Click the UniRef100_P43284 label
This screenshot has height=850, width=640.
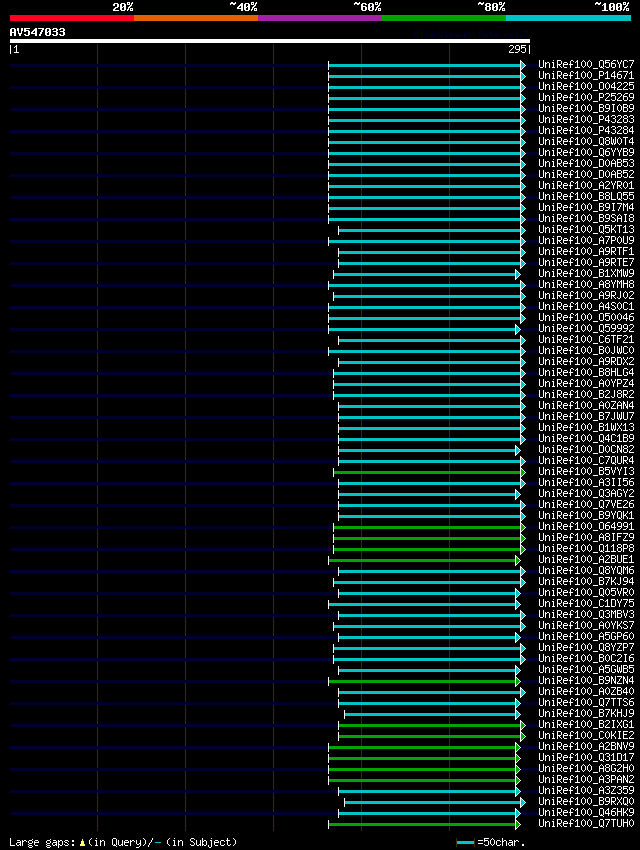tap(586, 131)
